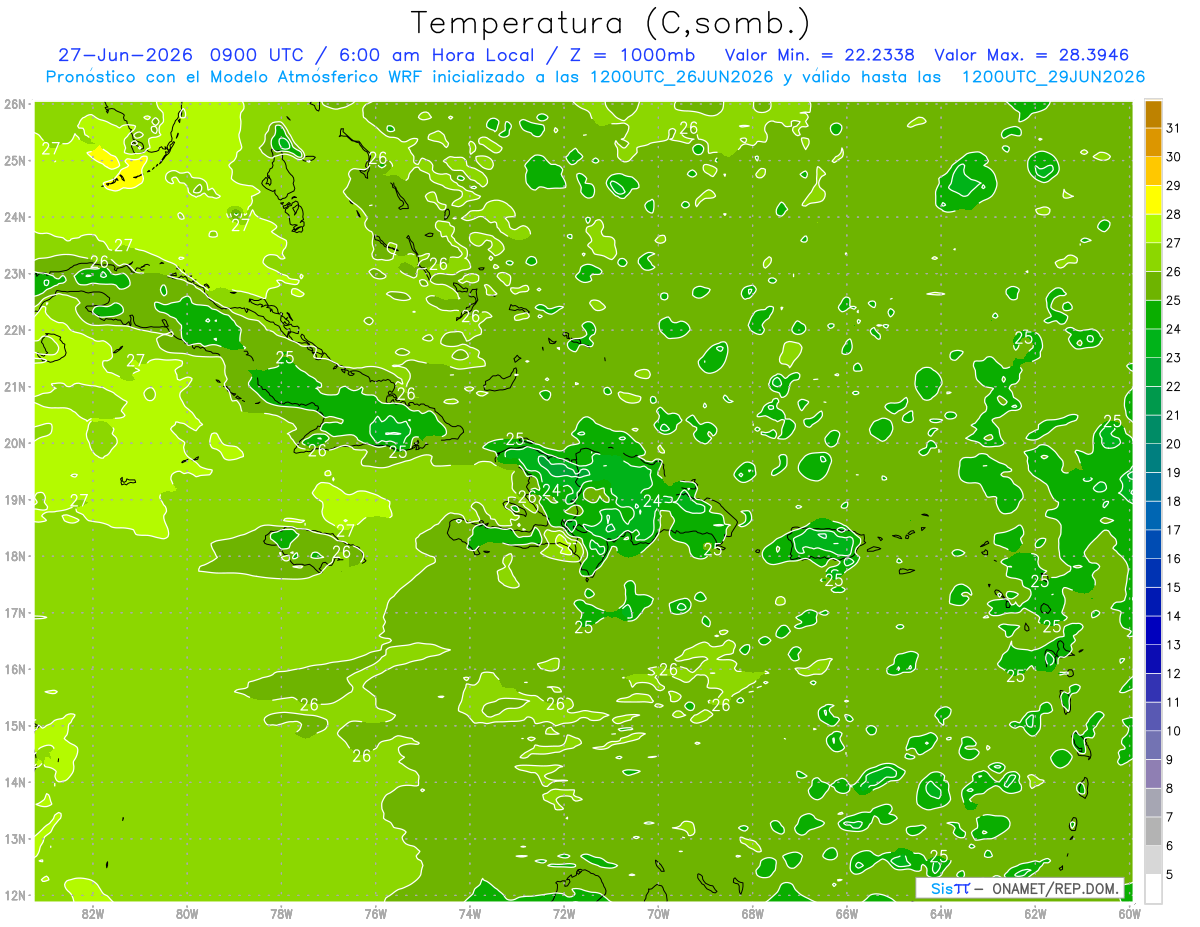The width and height of the screenshot is (1200, 927).
Task: Click the 72W longitude axis label
Action: tap(564, 913)
